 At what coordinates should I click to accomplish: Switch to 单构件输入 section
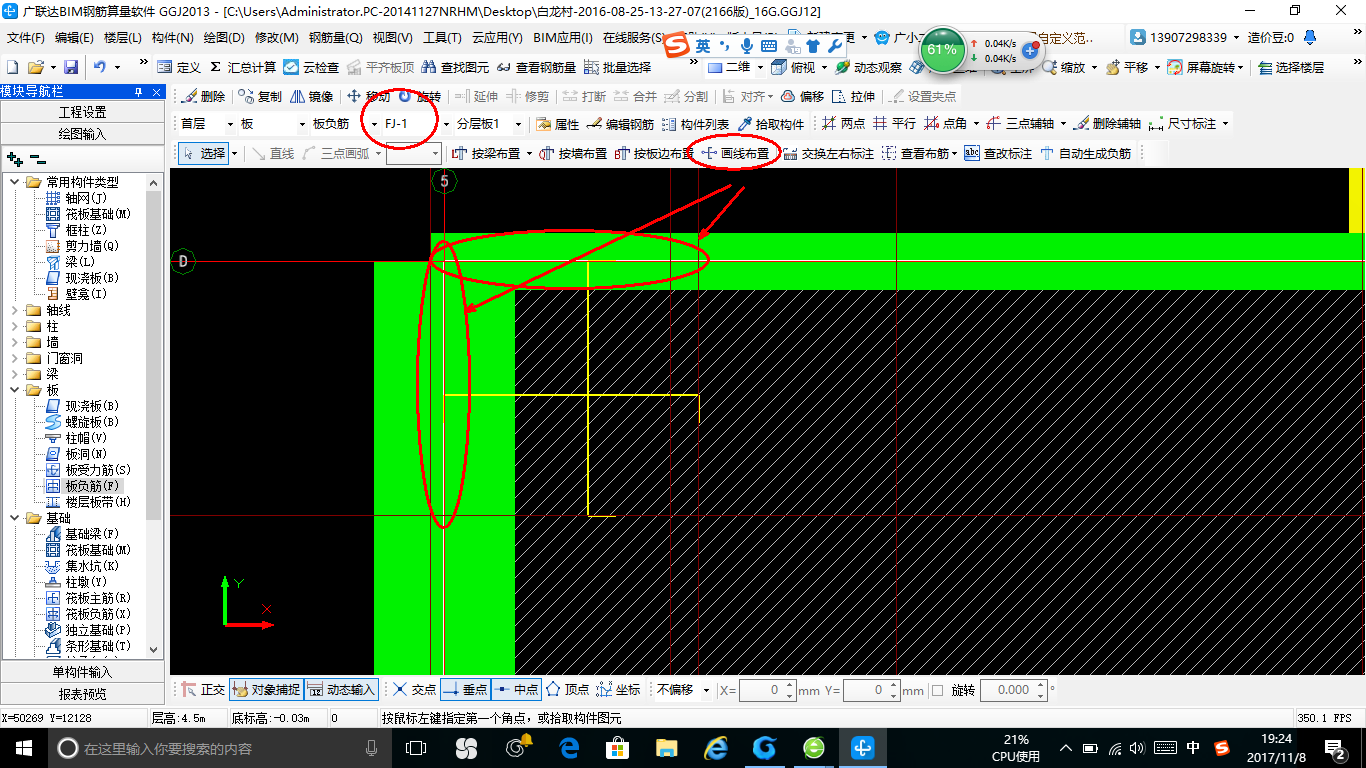pos(82,672)
